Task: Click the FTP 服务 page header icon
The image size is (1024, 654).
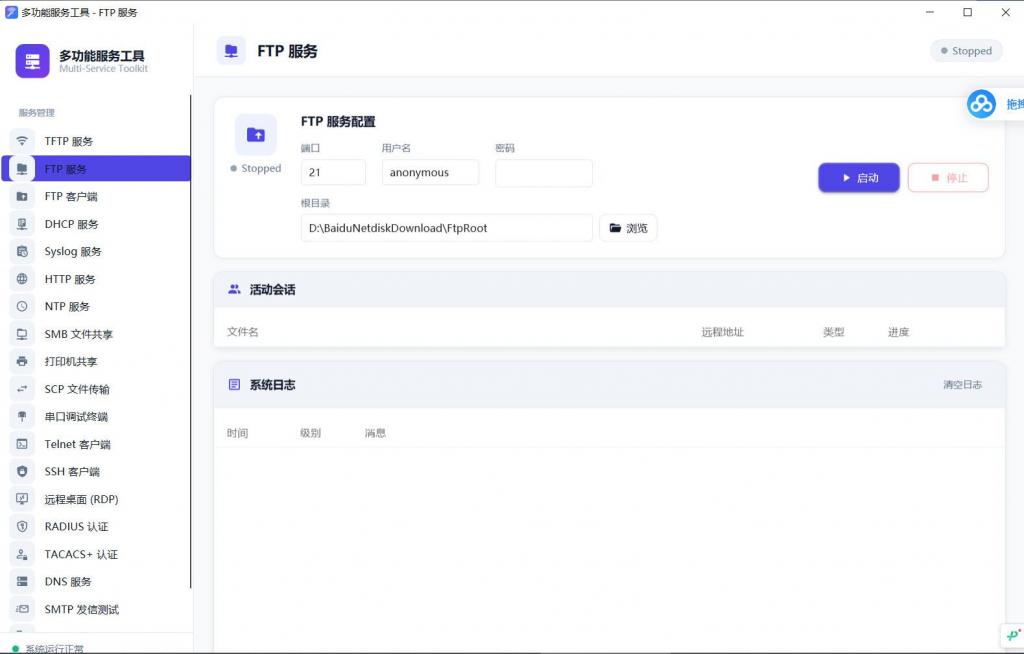Action: point(231,51)
